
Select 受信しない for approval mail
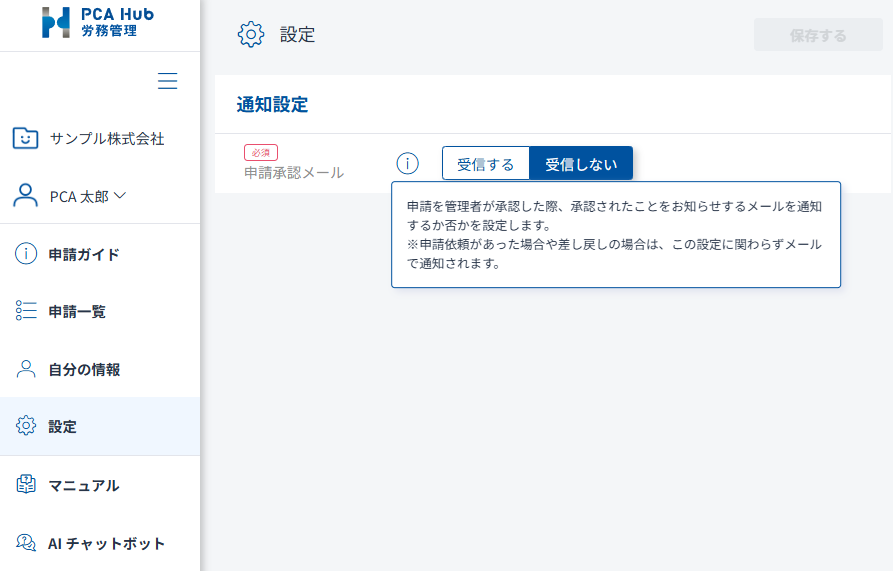(581, 164)
